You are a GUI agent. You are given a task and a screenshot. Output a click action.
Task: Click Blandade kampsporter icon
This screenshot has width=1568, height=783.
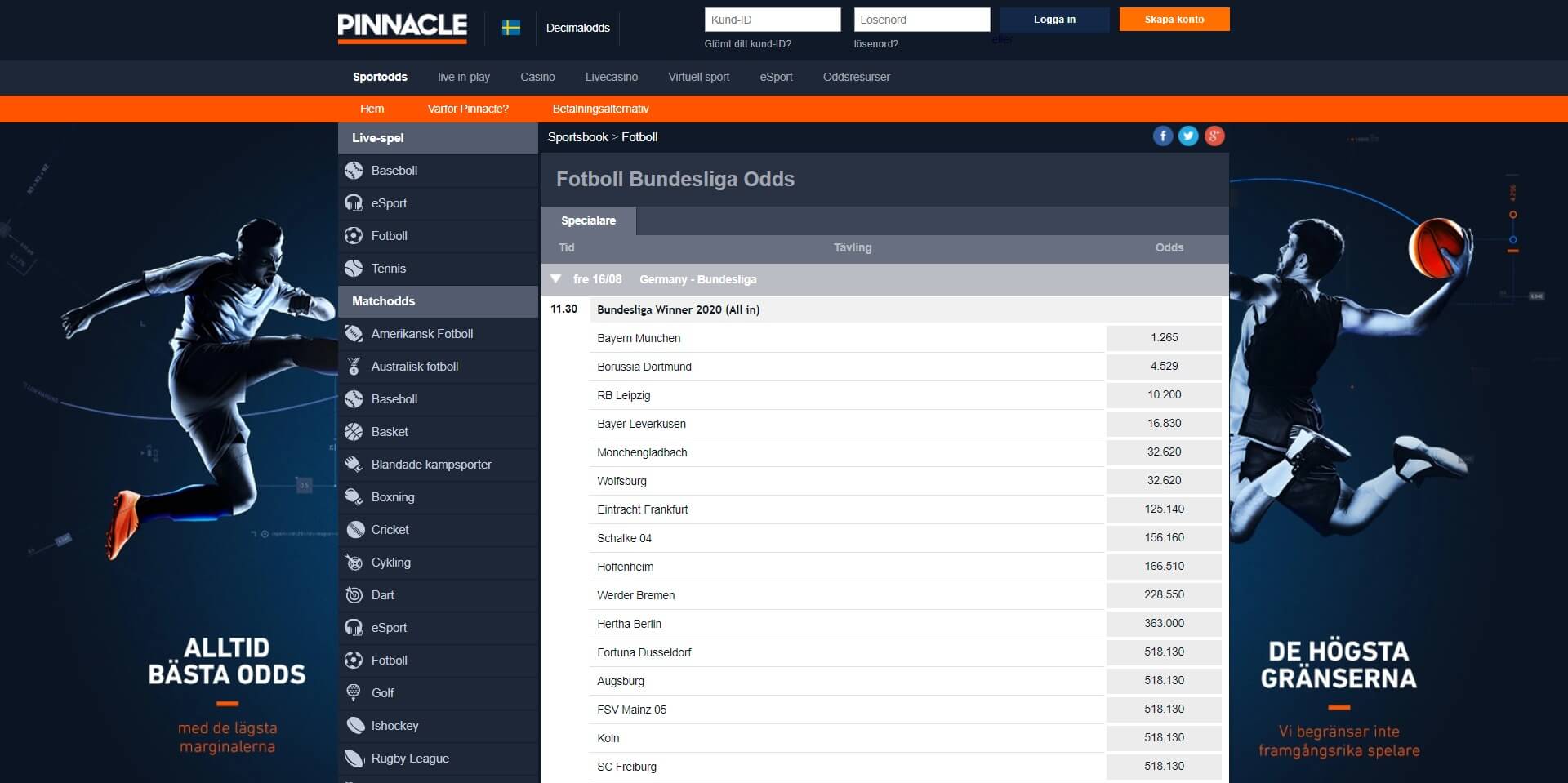pos(354,465)
